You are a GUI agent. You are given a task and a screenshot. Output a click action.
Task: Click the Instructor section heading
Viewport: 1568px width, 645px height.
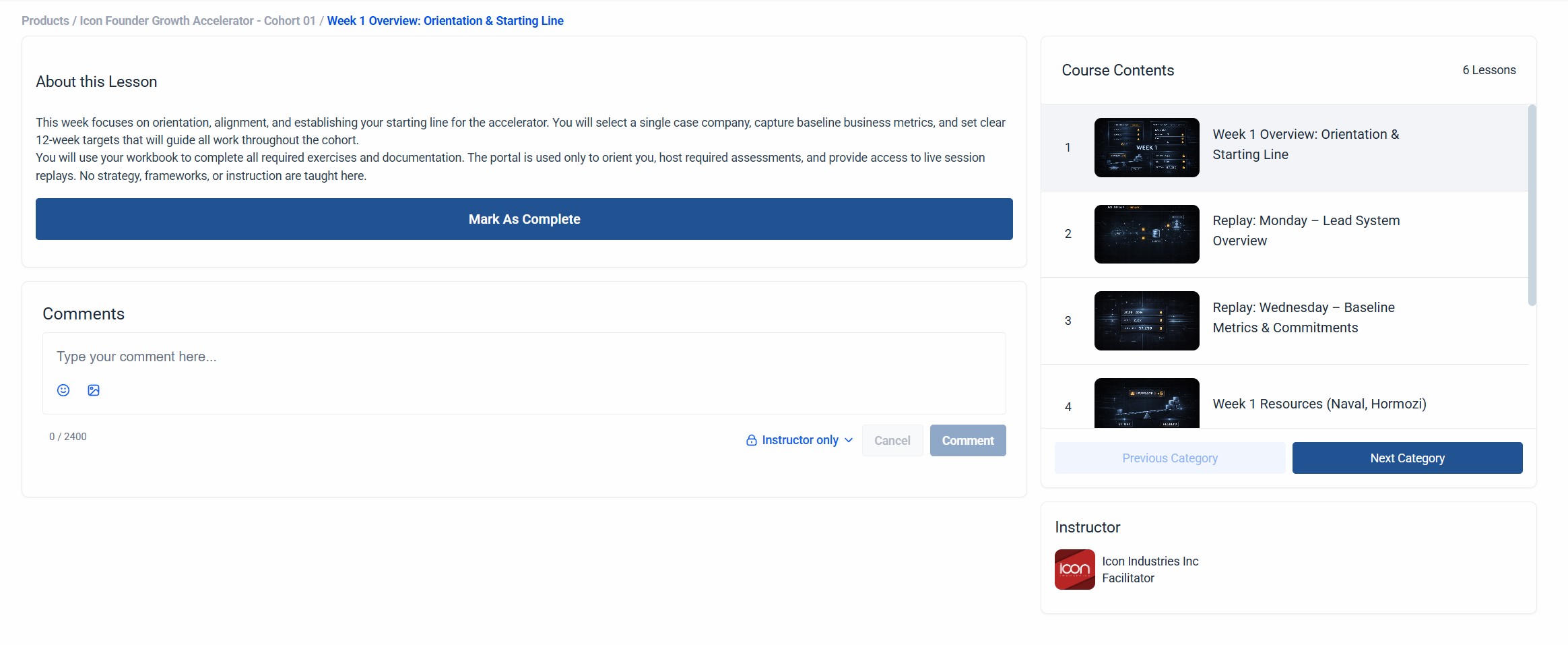pos(1087,527)
